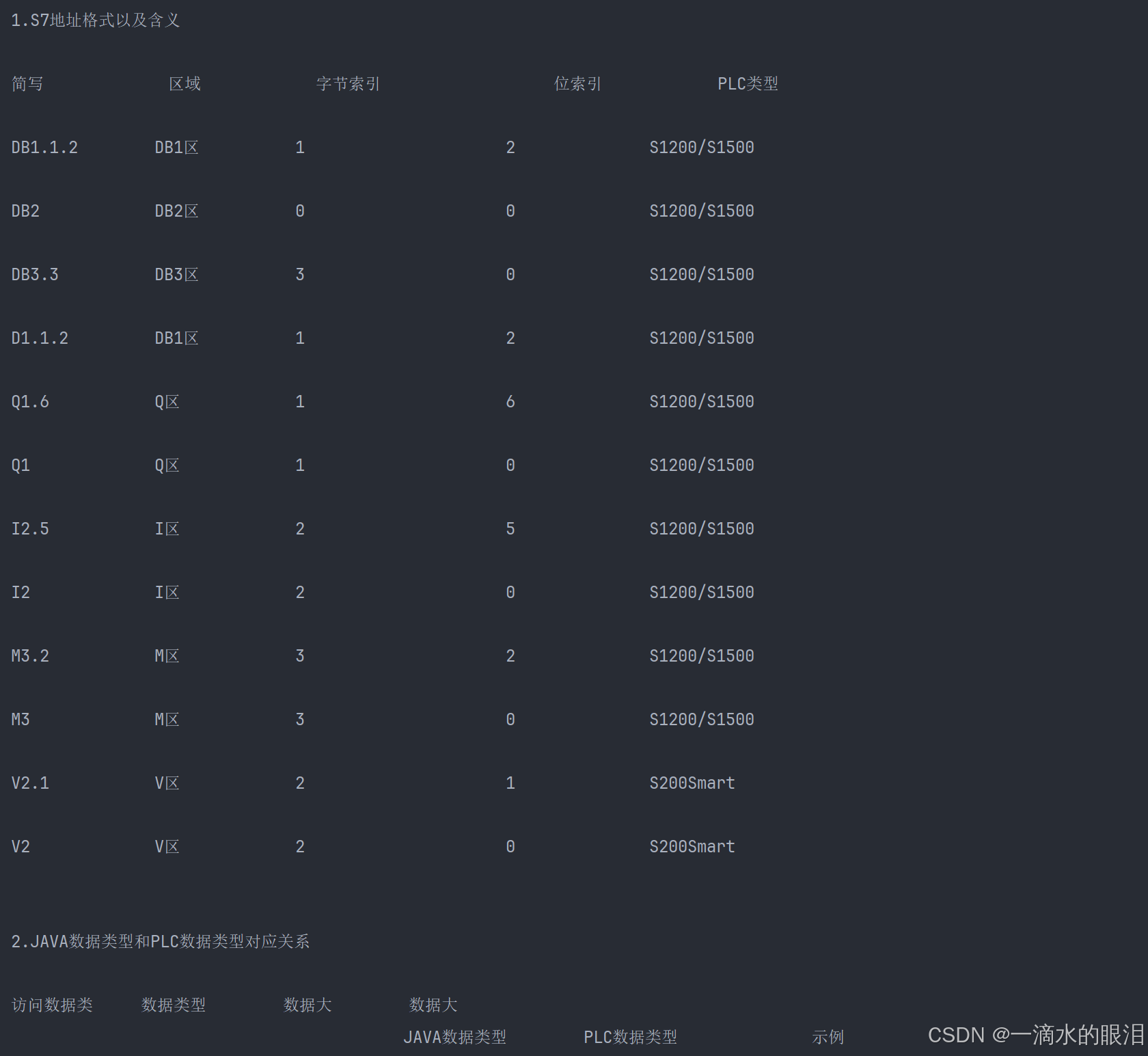Click 'S200Smart' in the V2.1 row
The image size is (1148, 1056).
(692, 783)
